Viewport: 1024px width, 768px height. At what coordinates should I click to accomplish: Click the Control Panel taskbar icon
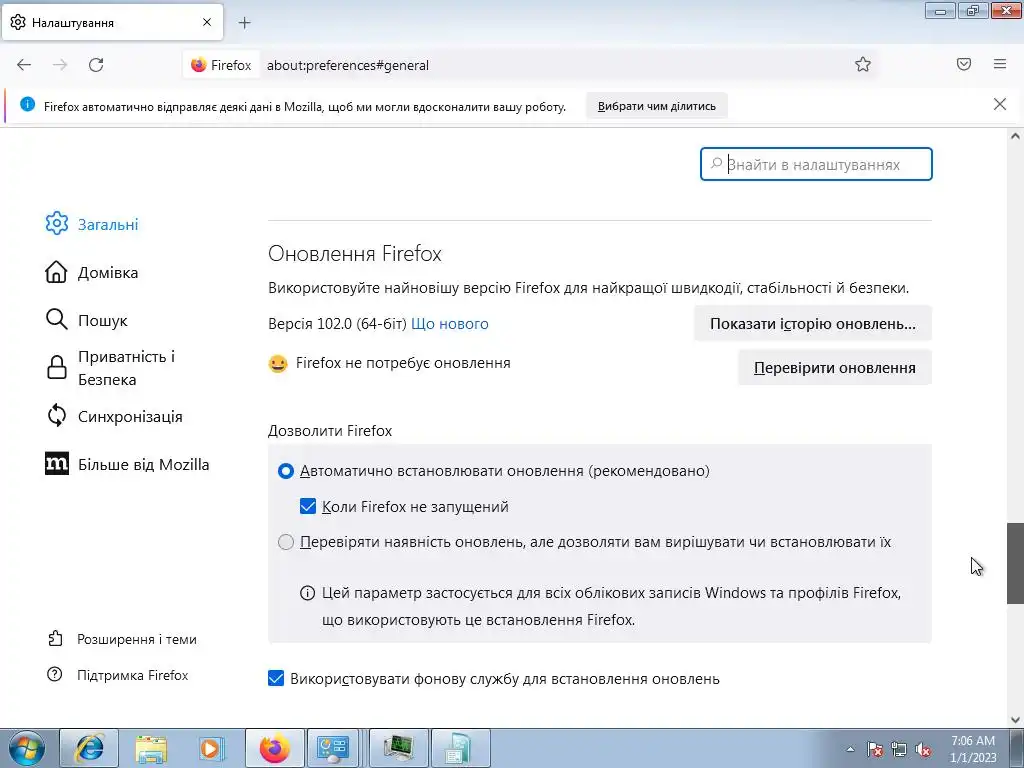[333, 748]
